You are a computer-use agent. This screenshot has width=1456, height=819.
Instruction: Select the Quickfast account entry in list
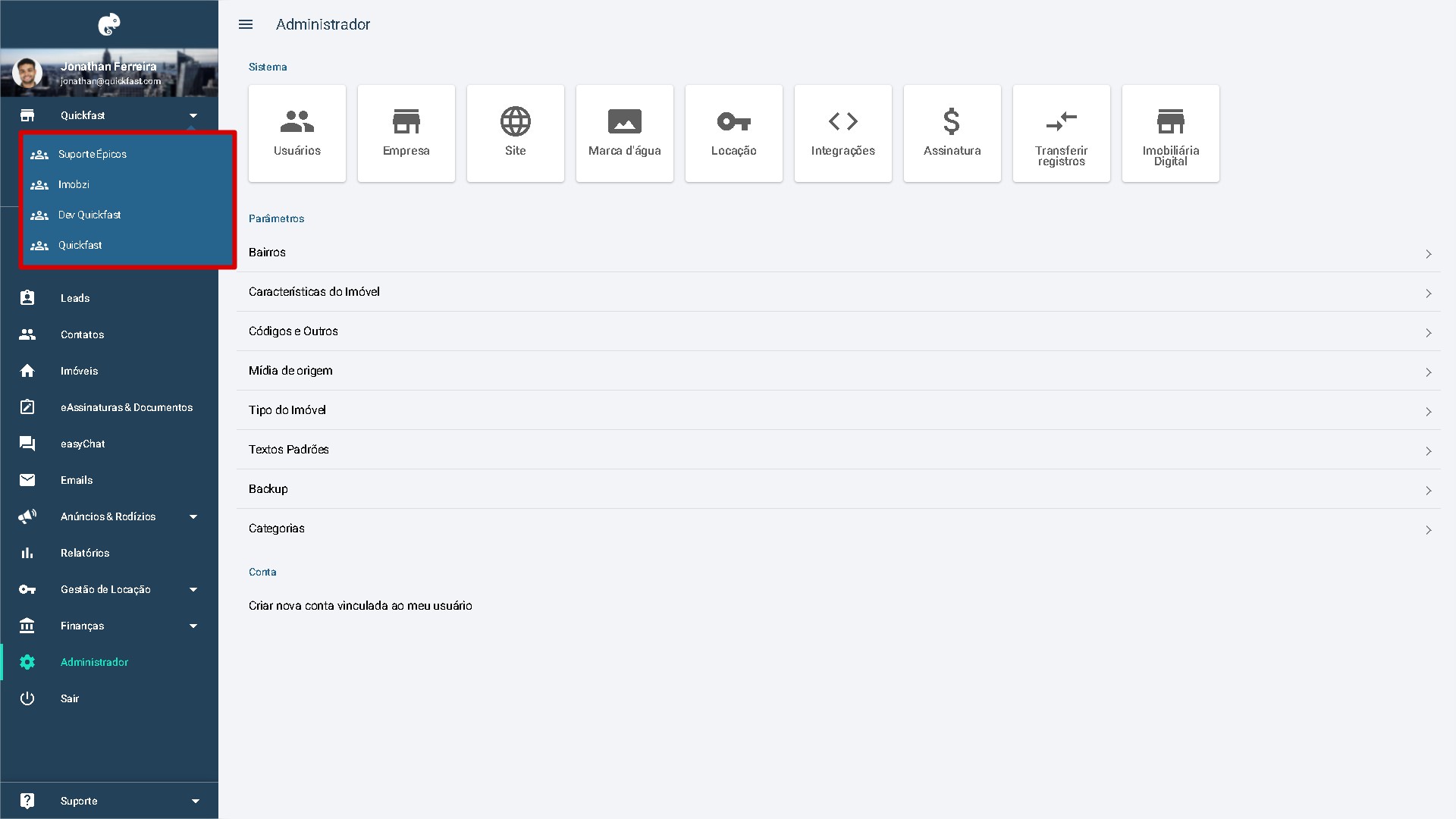127,245
